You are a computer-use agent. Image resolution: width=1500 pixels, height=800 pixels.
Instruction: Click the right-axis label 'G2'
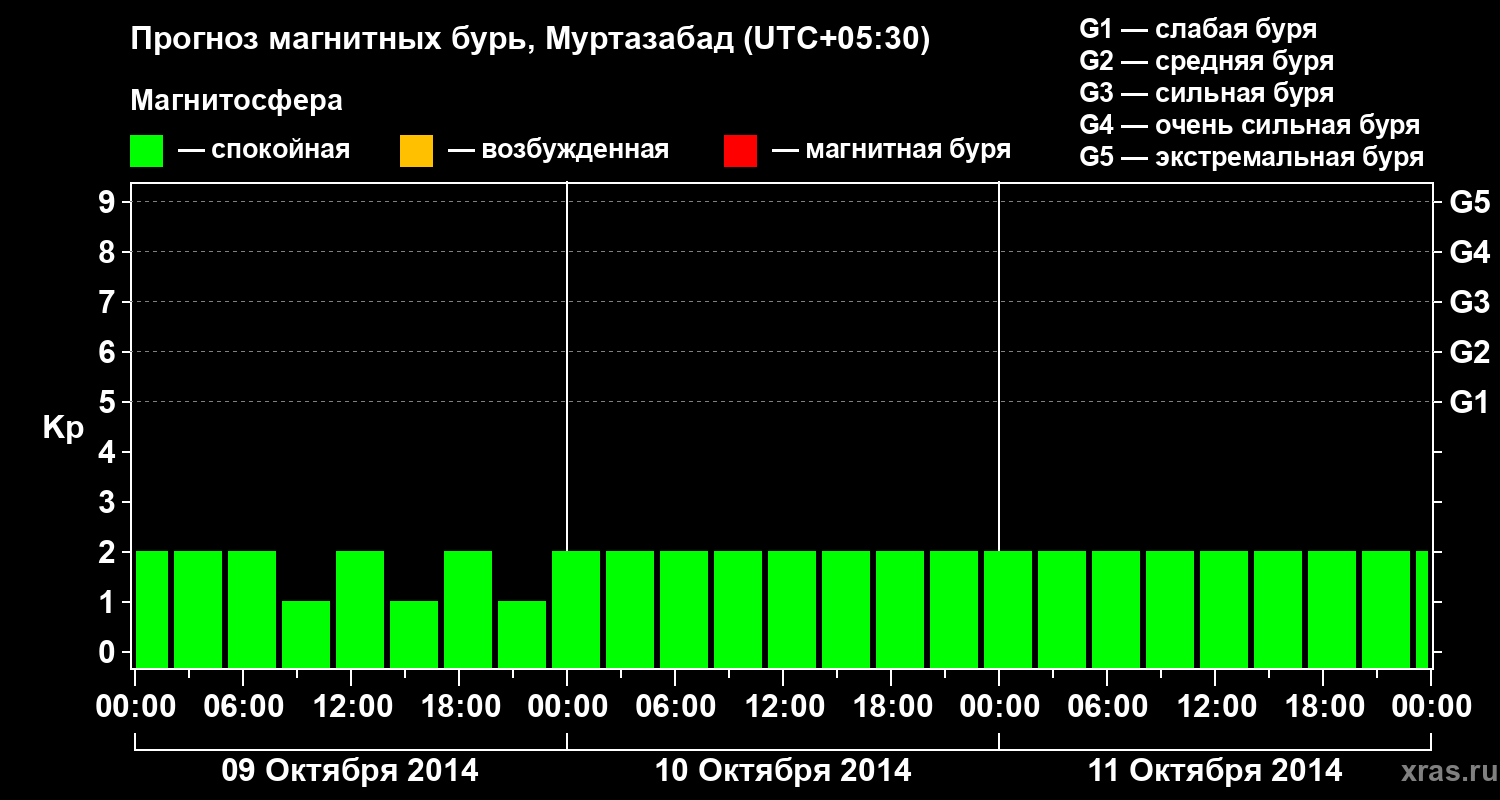tap(1470, 352)
